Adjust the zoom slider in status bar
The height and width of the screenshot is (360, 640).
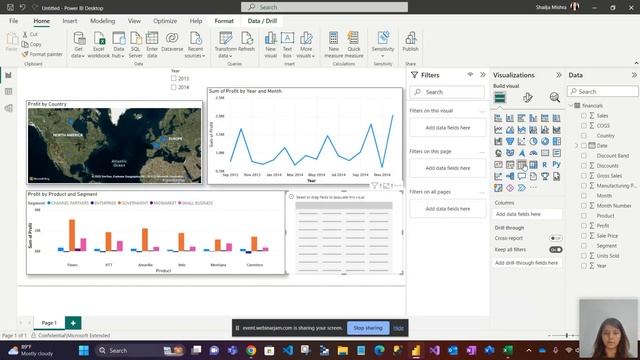tap(567, 336)
